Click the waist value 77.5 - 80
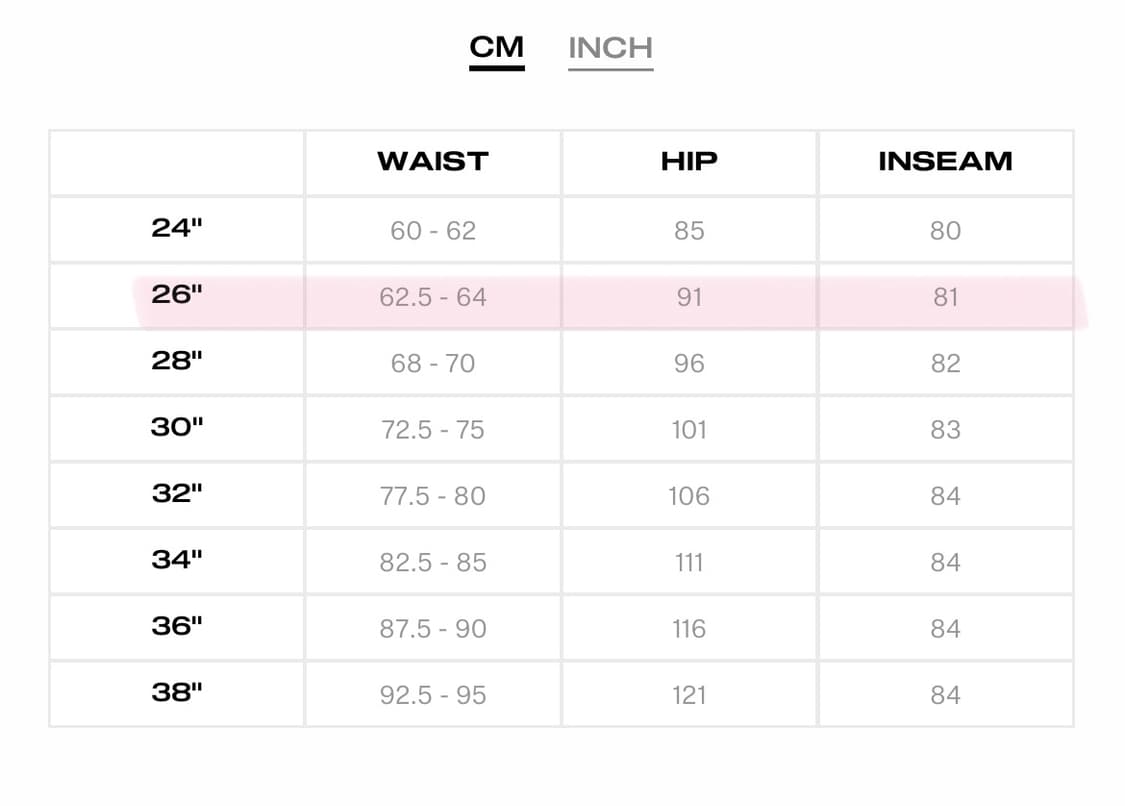 point(433,496)
